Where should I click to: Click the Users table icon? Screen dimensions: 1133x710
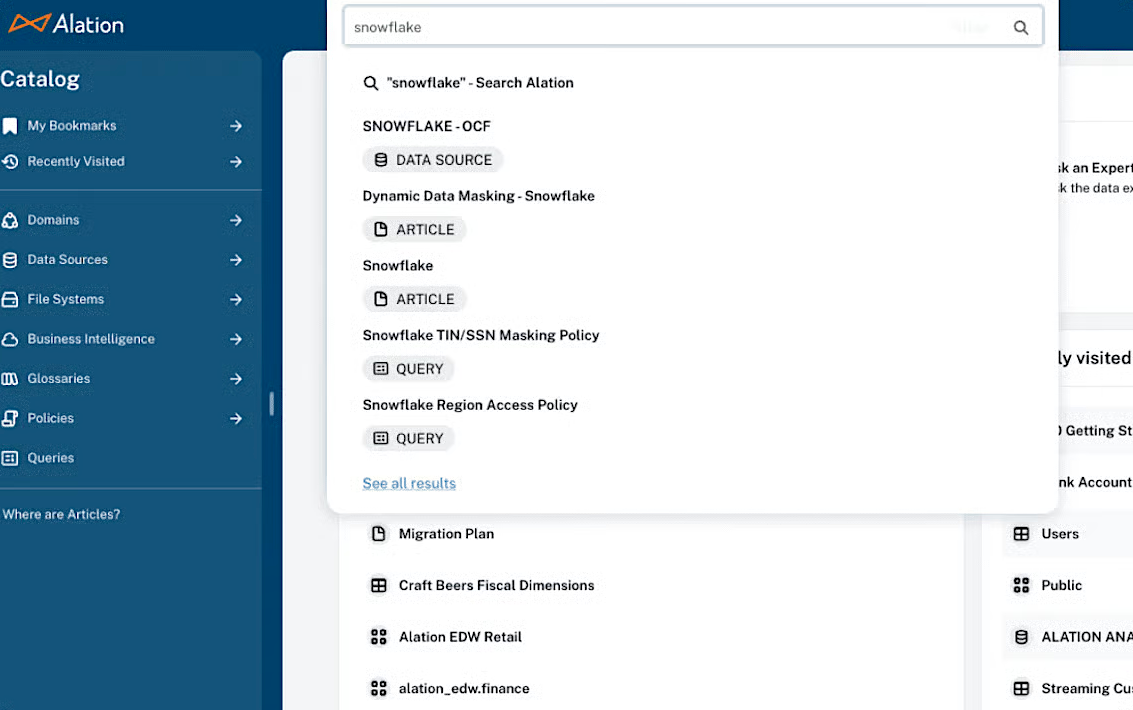click(1021, 534)
